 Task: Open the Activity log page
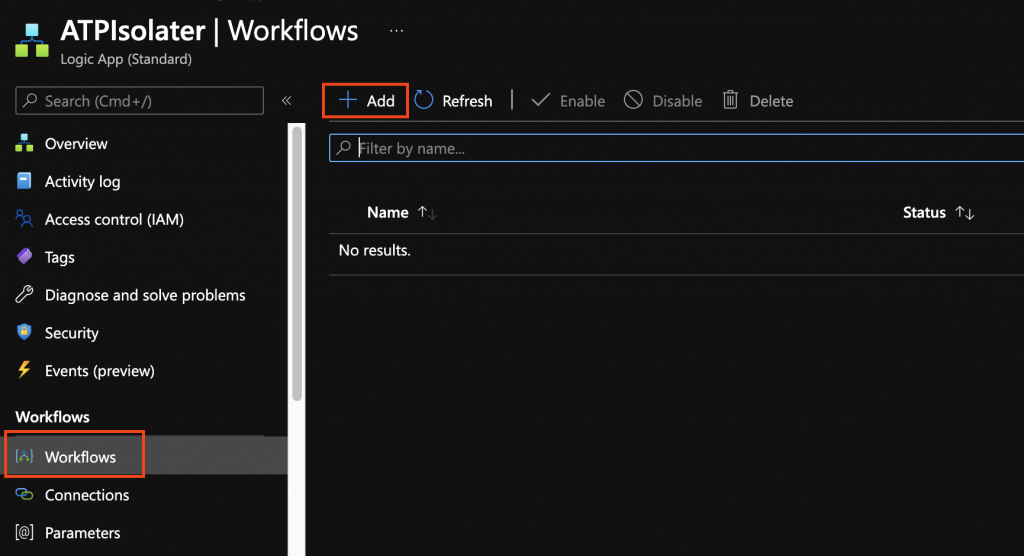82,182
